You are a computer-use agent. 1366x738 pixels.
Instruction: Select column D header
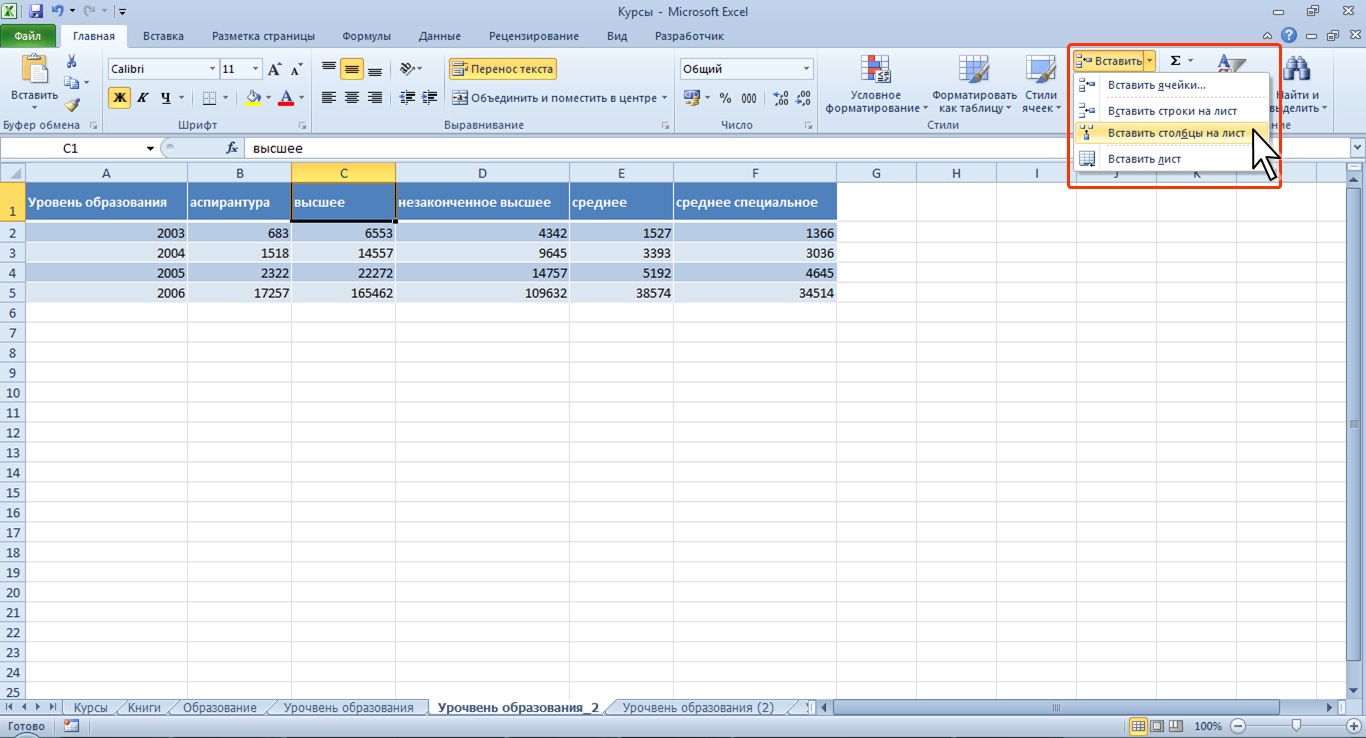(x=482, y=173)
